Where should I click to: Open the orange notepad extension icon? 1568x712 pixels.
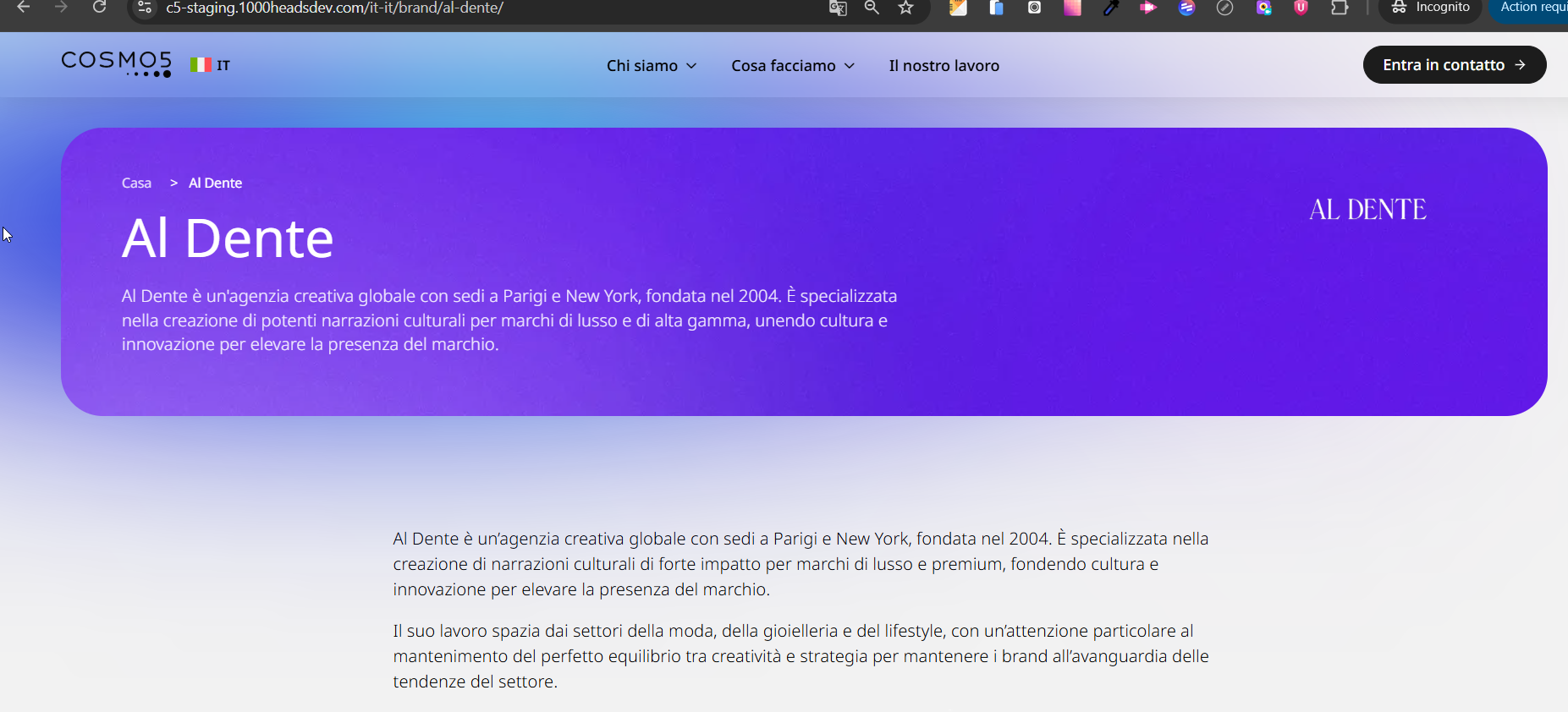[x=958, y=8]
